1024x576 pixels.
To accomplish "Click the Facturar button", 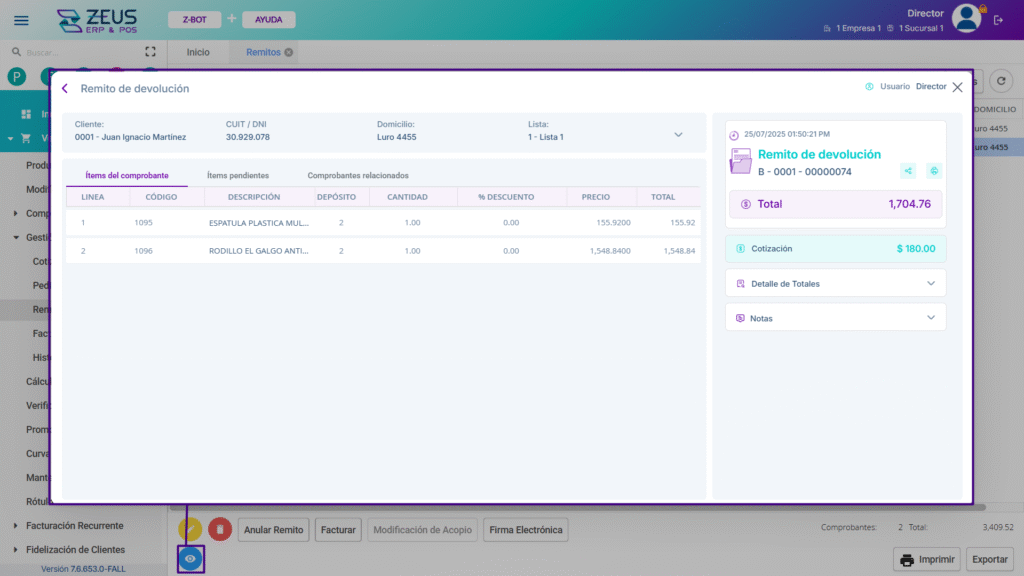I will tap(338, 530).
